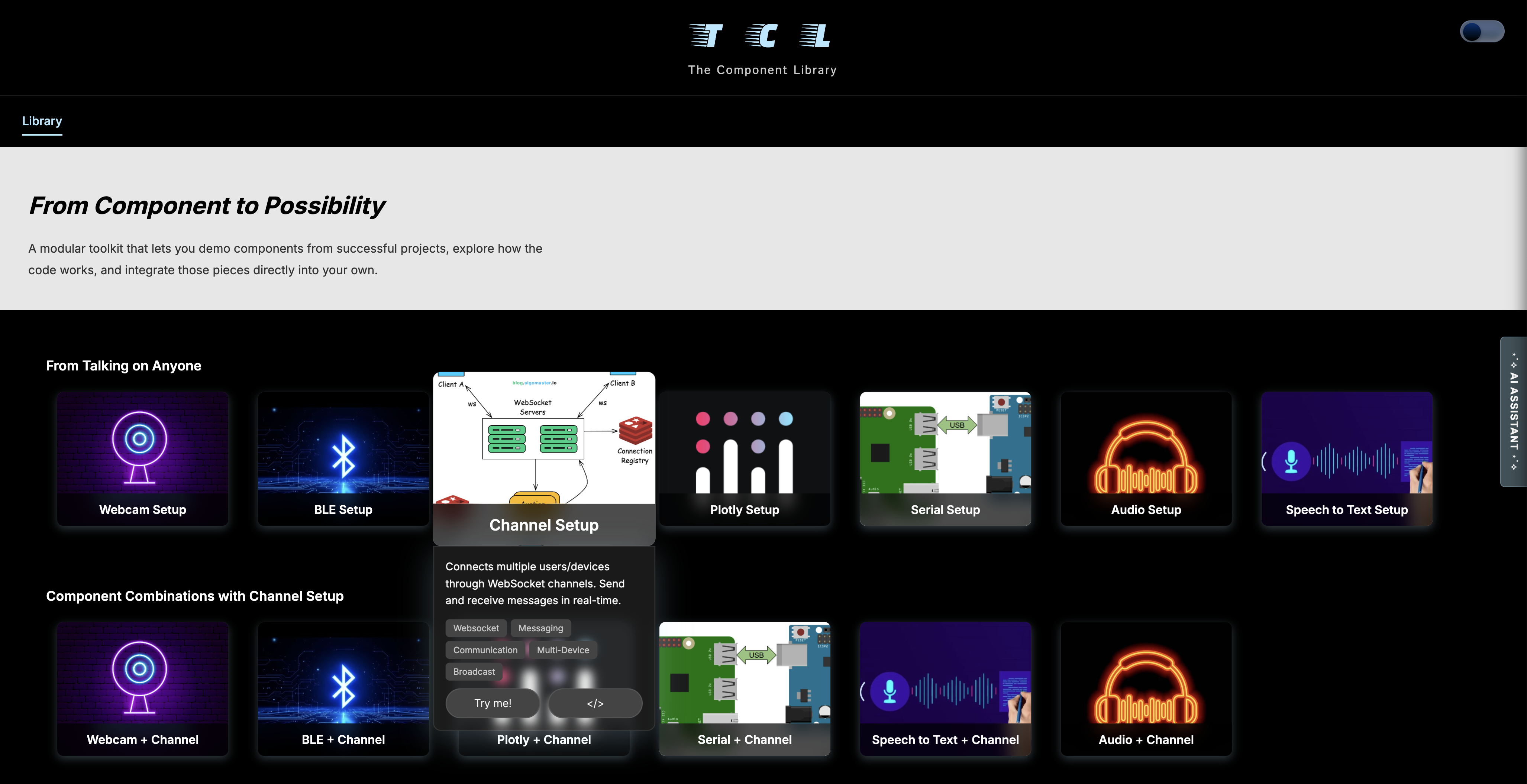Open the BLE Setup card
This screenshot has height=784, width=1527.
[x=343, y=459]
